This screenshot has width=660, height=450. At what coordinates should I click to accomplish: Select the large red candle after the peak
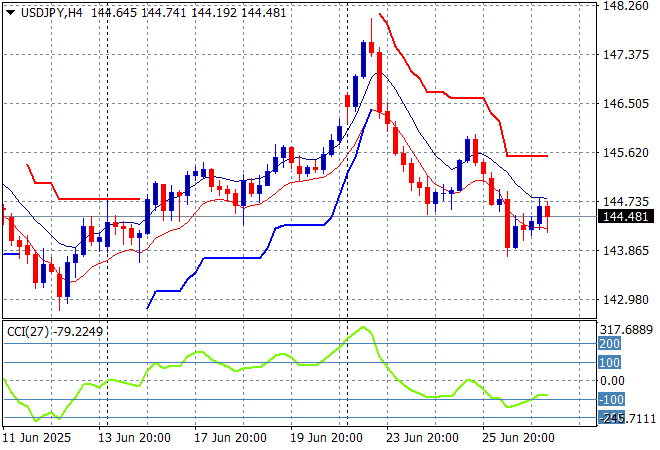[380, 81]
